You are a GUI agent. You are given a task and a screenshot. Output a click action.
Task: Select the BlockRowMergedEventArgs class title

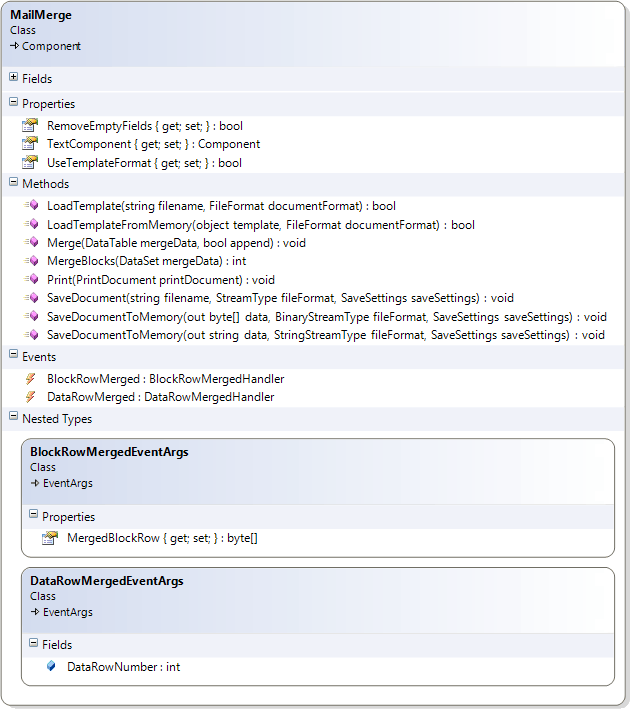click(x=109, y=452)
